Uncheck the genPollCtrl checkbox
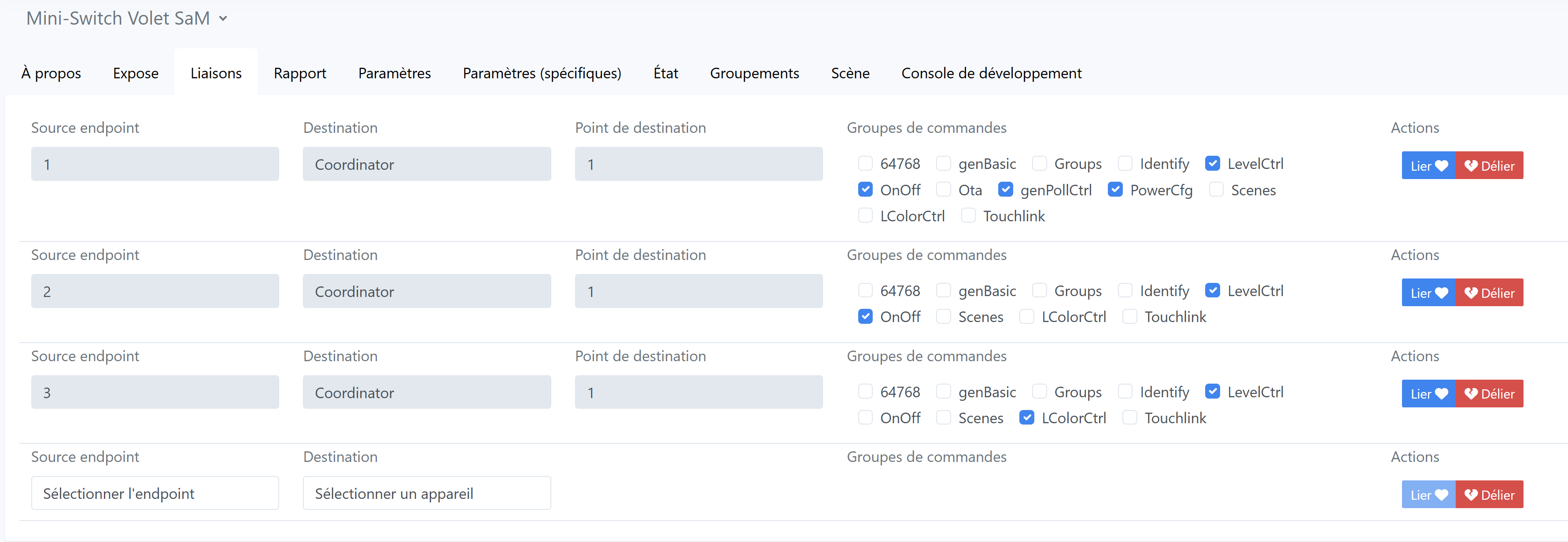Screen dimensions: 1568x542 1006,189
